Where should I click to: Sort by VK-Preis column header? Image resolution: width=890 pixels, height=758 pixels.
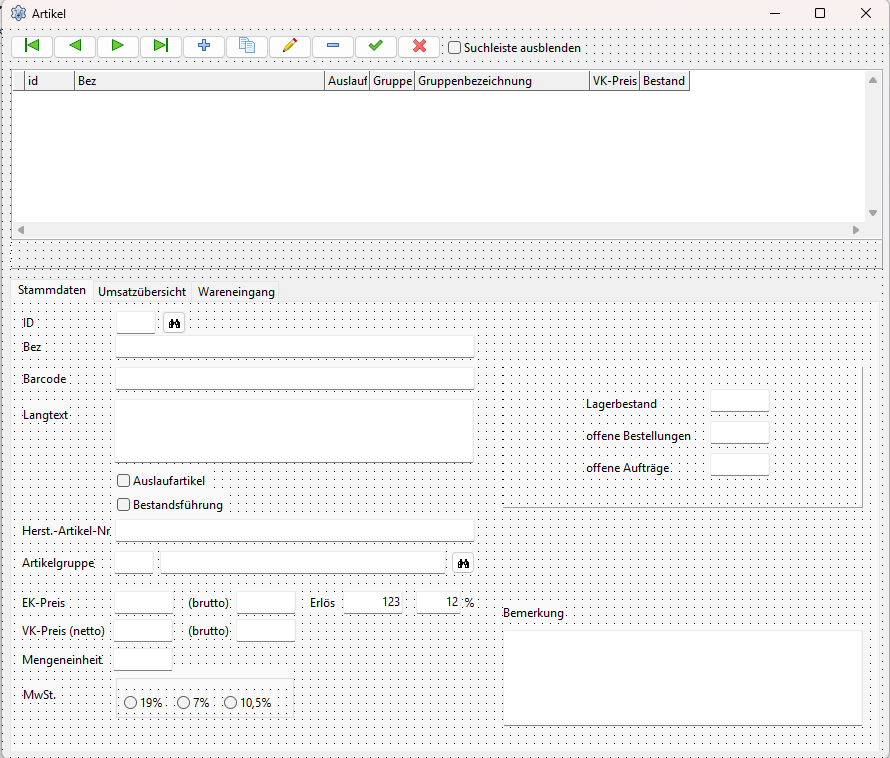[615, 81]
